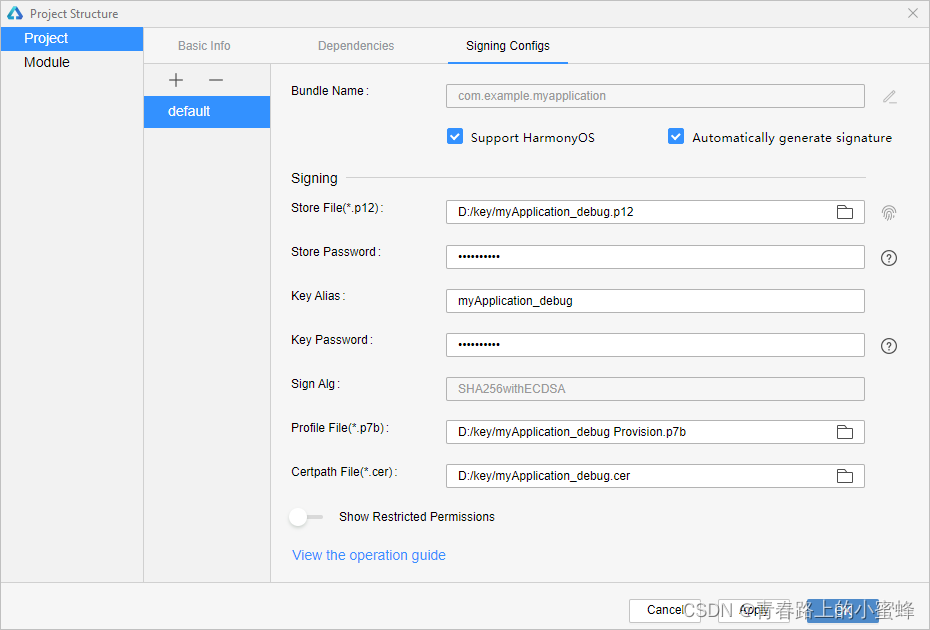Open the Dependencies tab
The height and width of the screenshot is (630, 930).
click(x=356, y=46)
